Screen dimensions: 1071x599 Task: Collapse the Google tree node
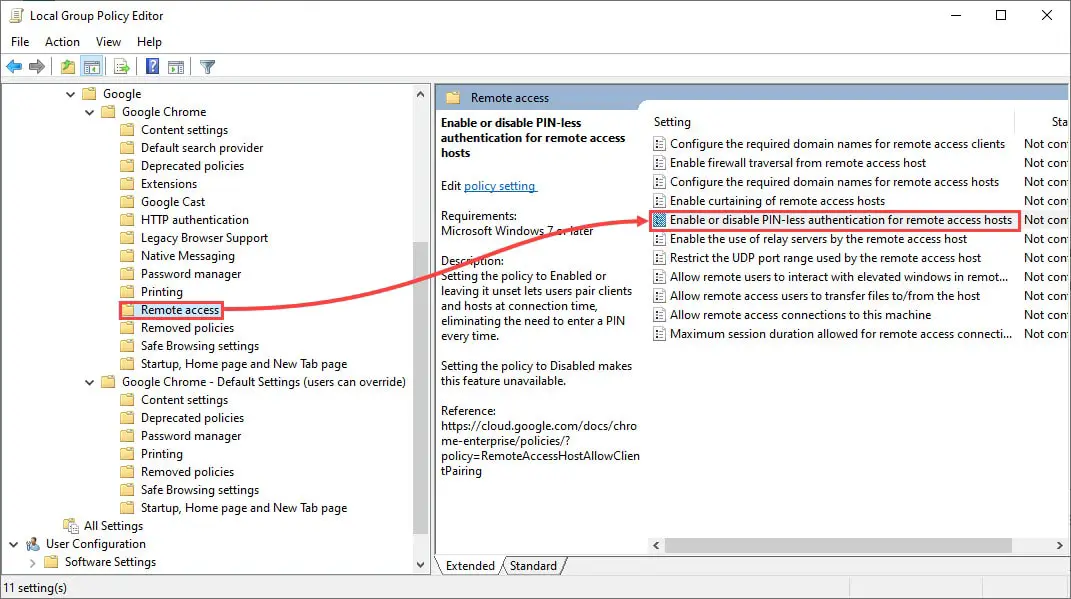click(x=70, y=94)
